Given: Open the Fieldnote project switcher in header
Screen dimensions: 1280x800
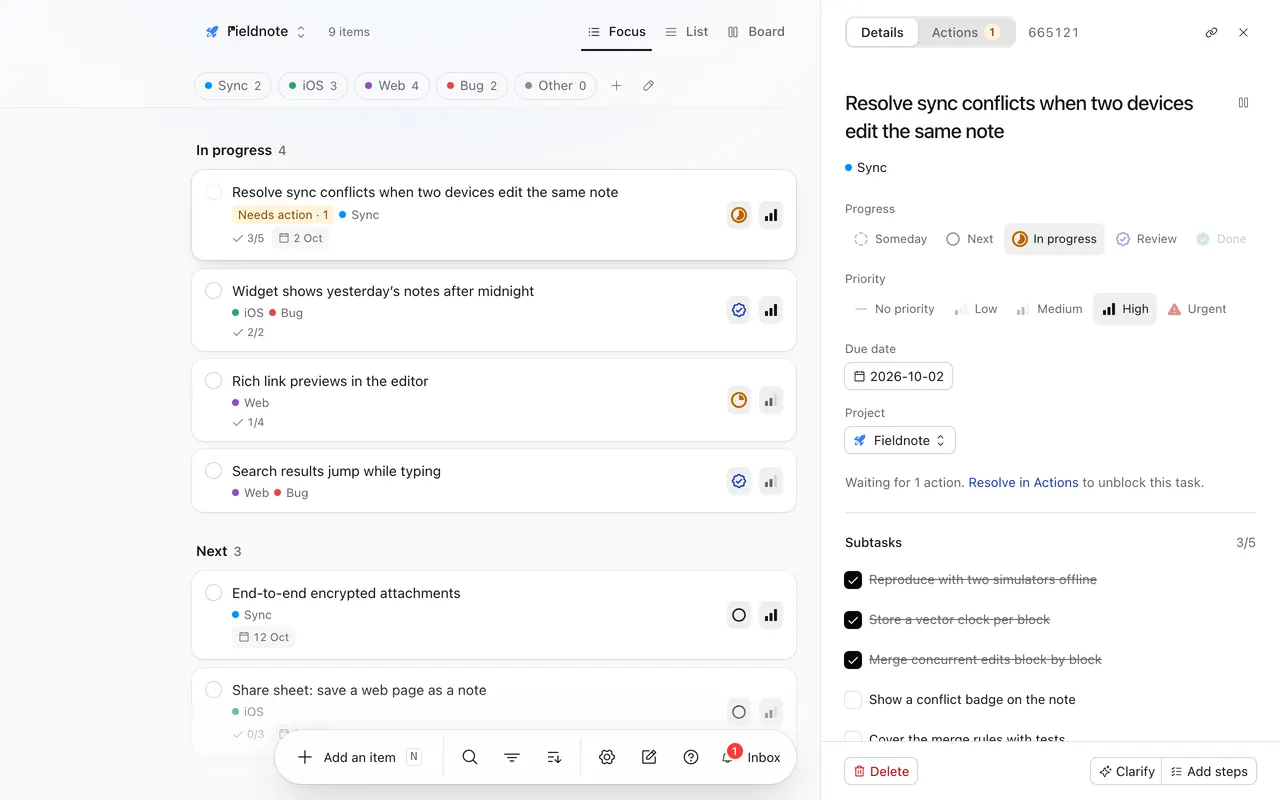Looking at the screenshot, I should tap(256, 32).
